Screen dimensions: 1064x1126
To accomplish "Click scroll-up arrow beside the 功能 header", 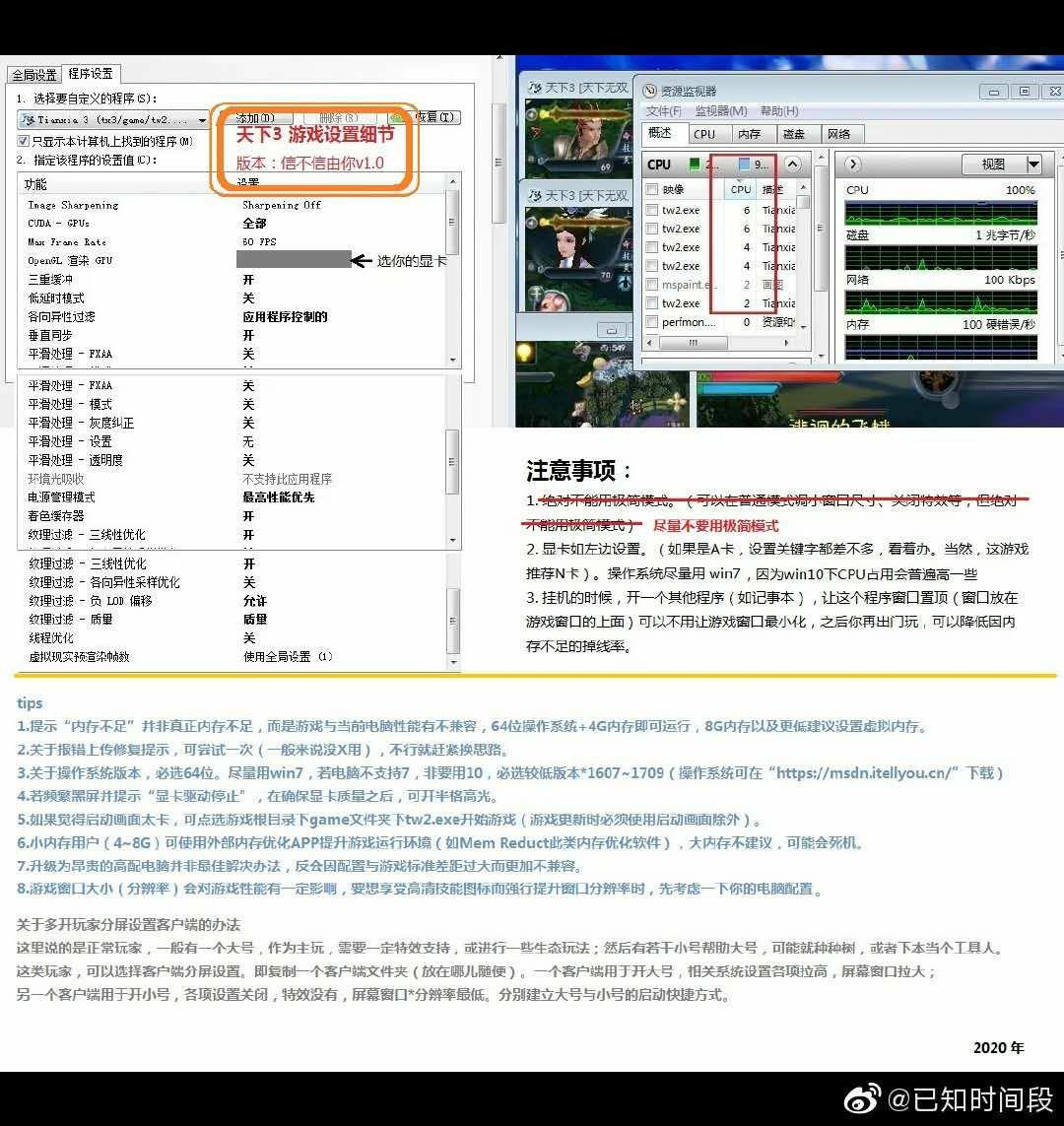I will tap(452, 181).
